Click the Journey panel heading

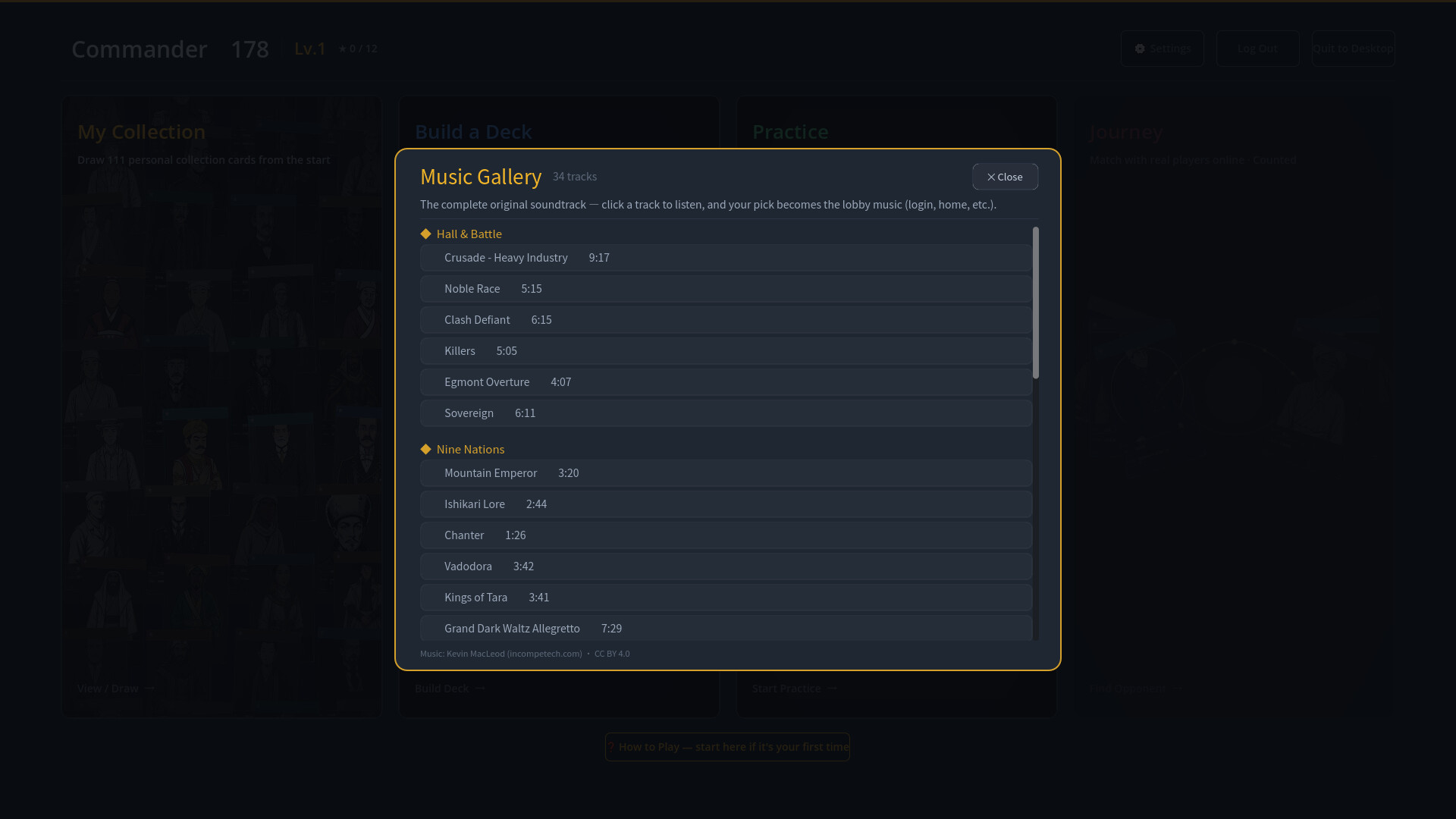pos(1125,132)
